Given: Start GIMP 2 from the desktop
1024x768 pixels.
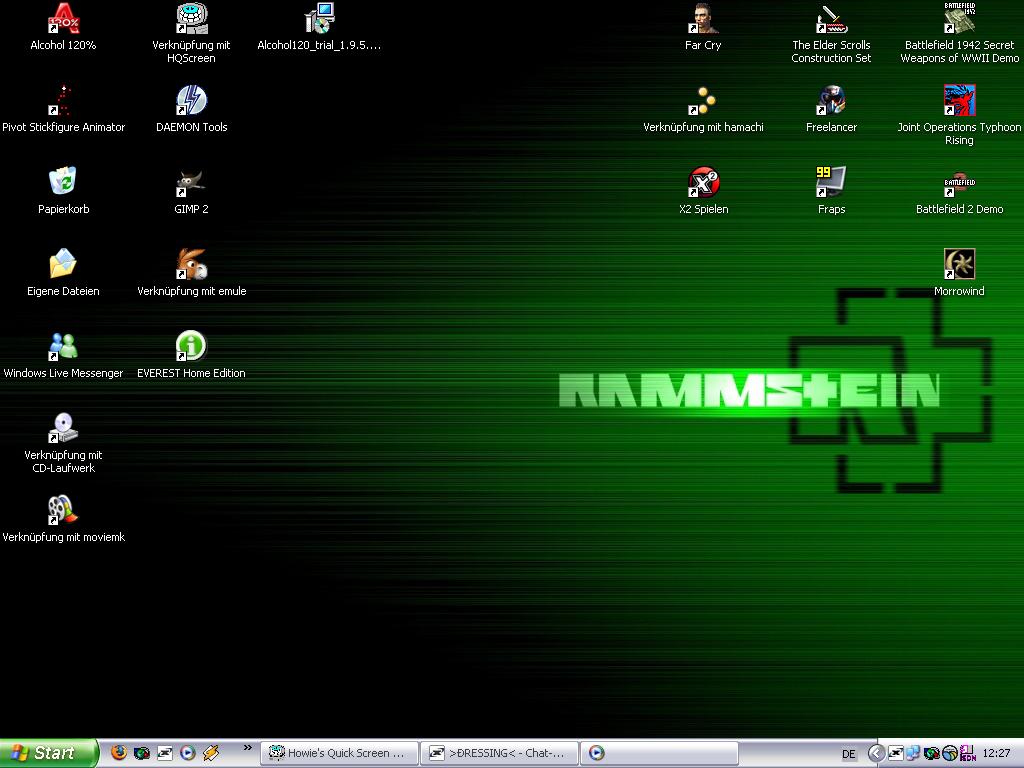Looking at the screenshot, I should tap(191, 191).
